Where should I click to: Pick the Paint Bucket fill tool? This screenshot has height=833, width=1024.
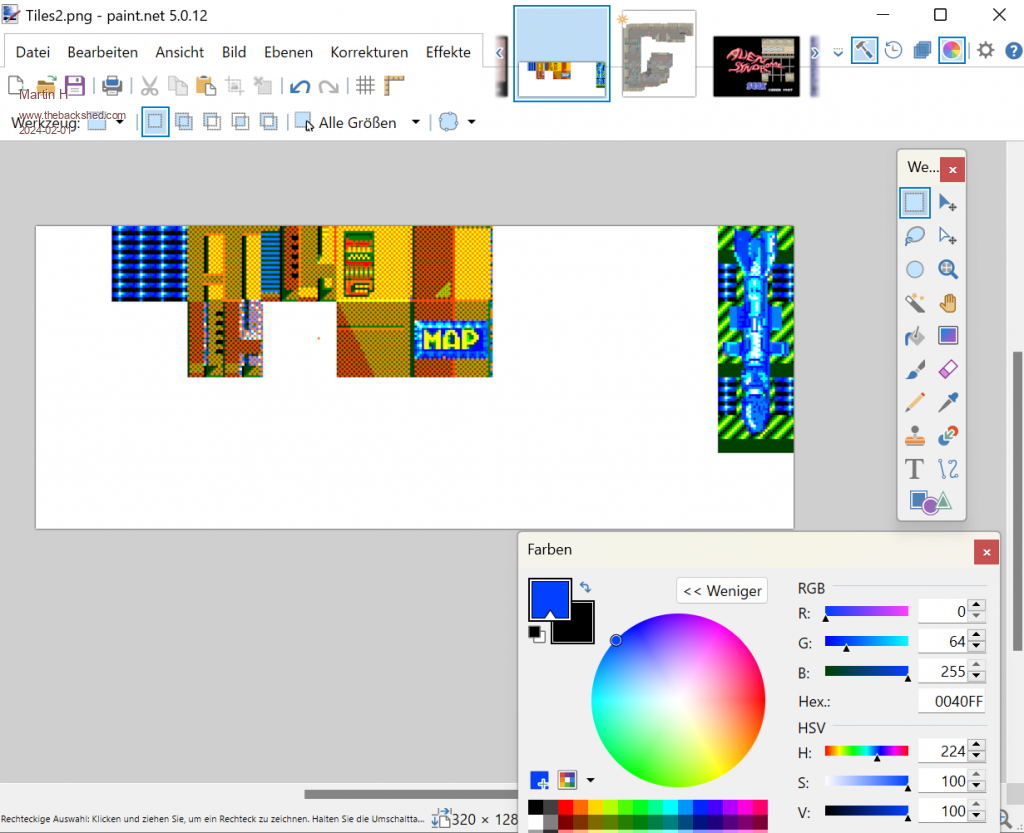coord(914,335)
